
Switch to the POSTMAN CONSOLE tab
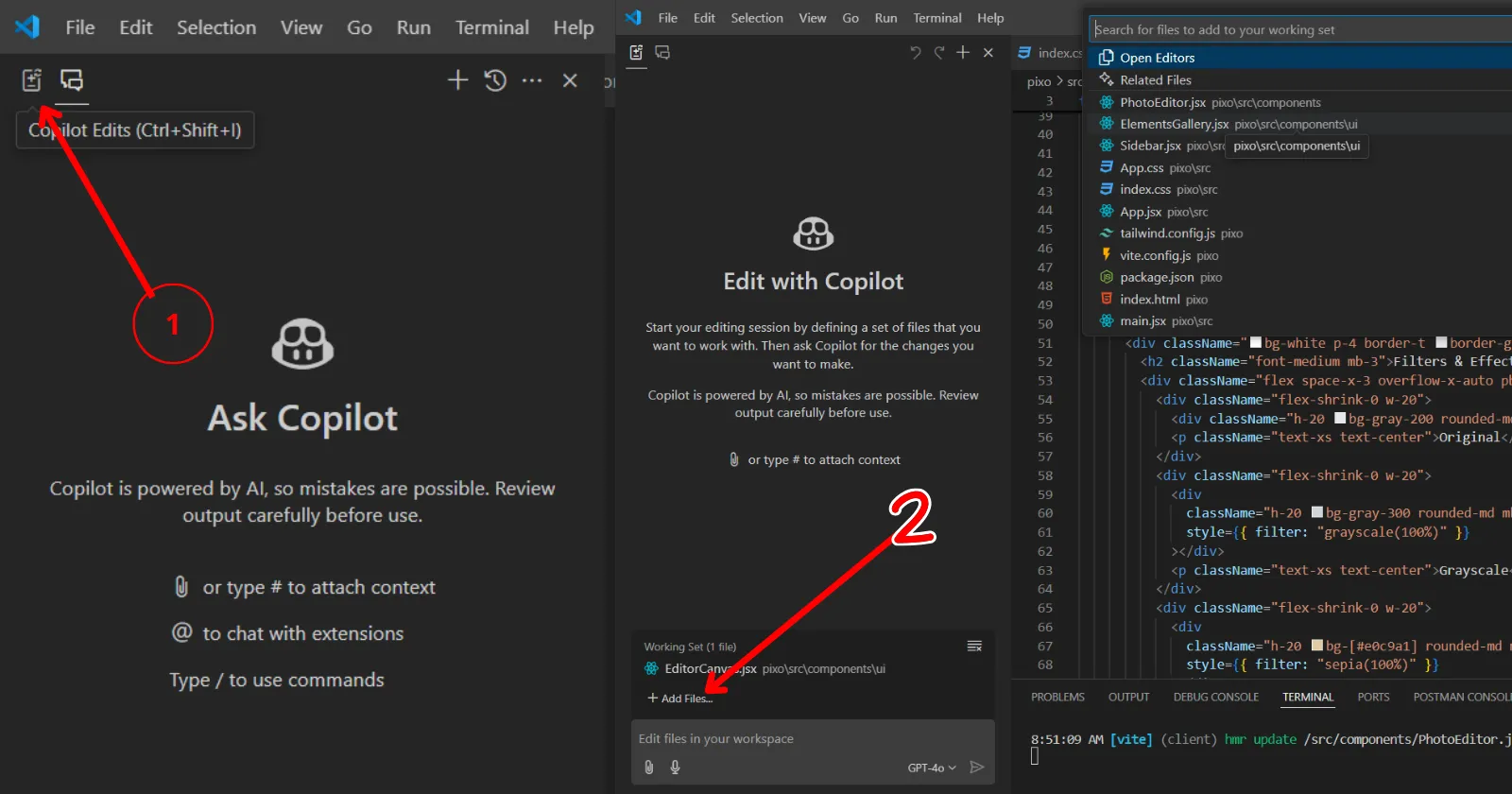(x=1462, y=698)
